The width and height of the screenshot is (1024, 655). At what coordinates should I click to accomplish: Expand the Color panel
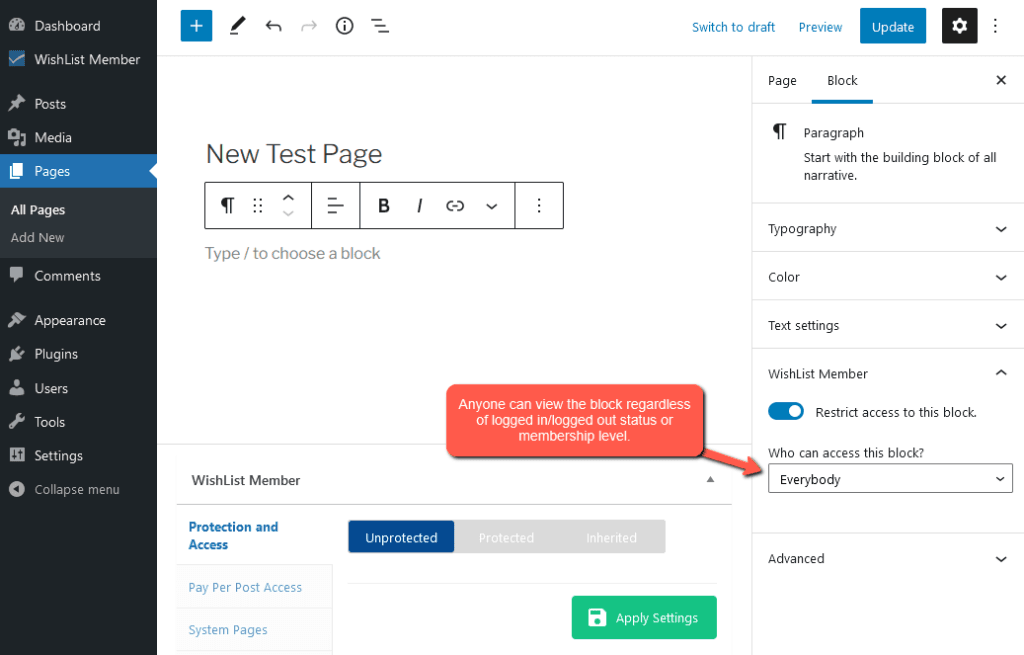pos(888,277)
